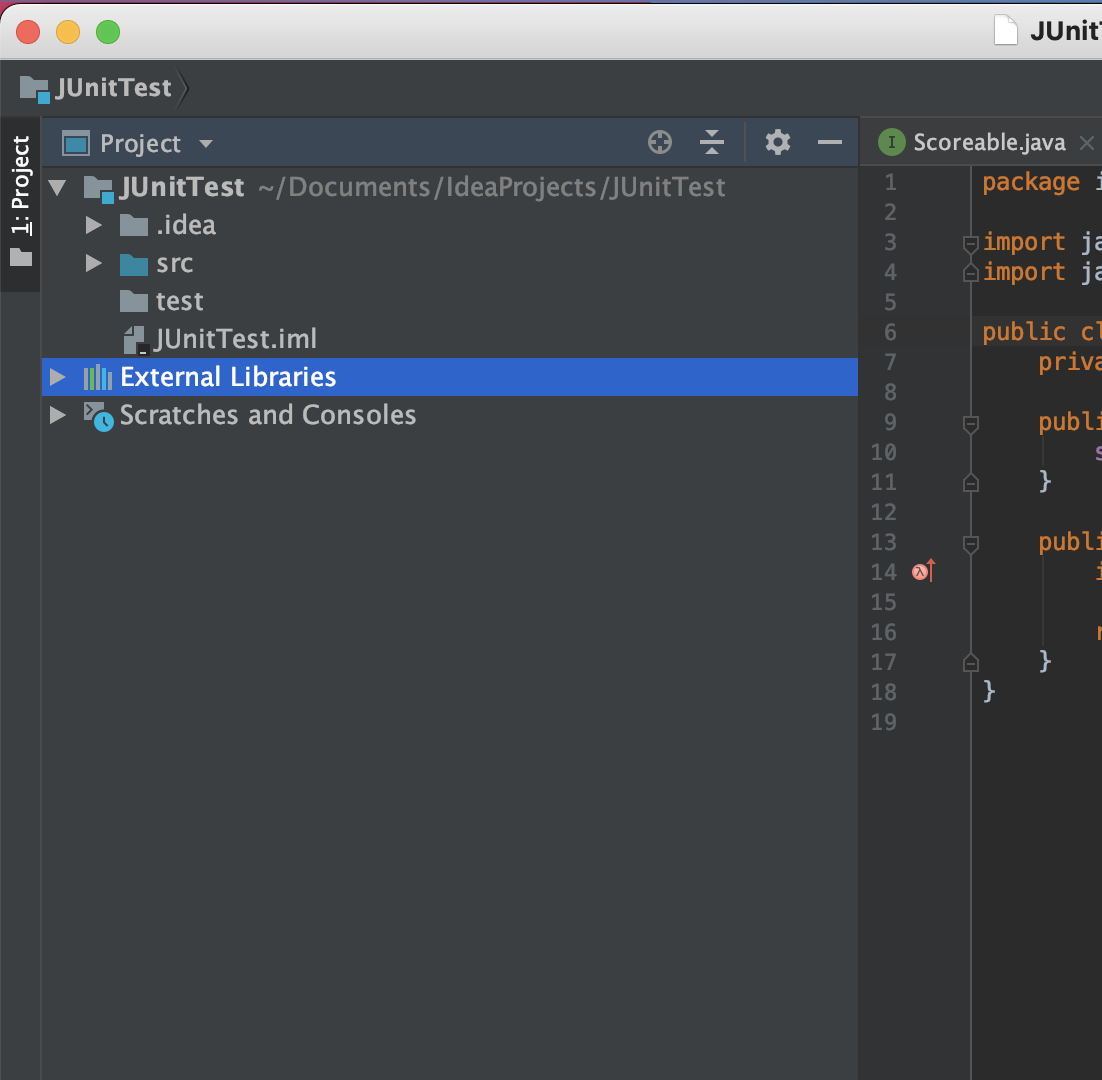Click the JUnitTest.iml file icon

click(136, 340)
